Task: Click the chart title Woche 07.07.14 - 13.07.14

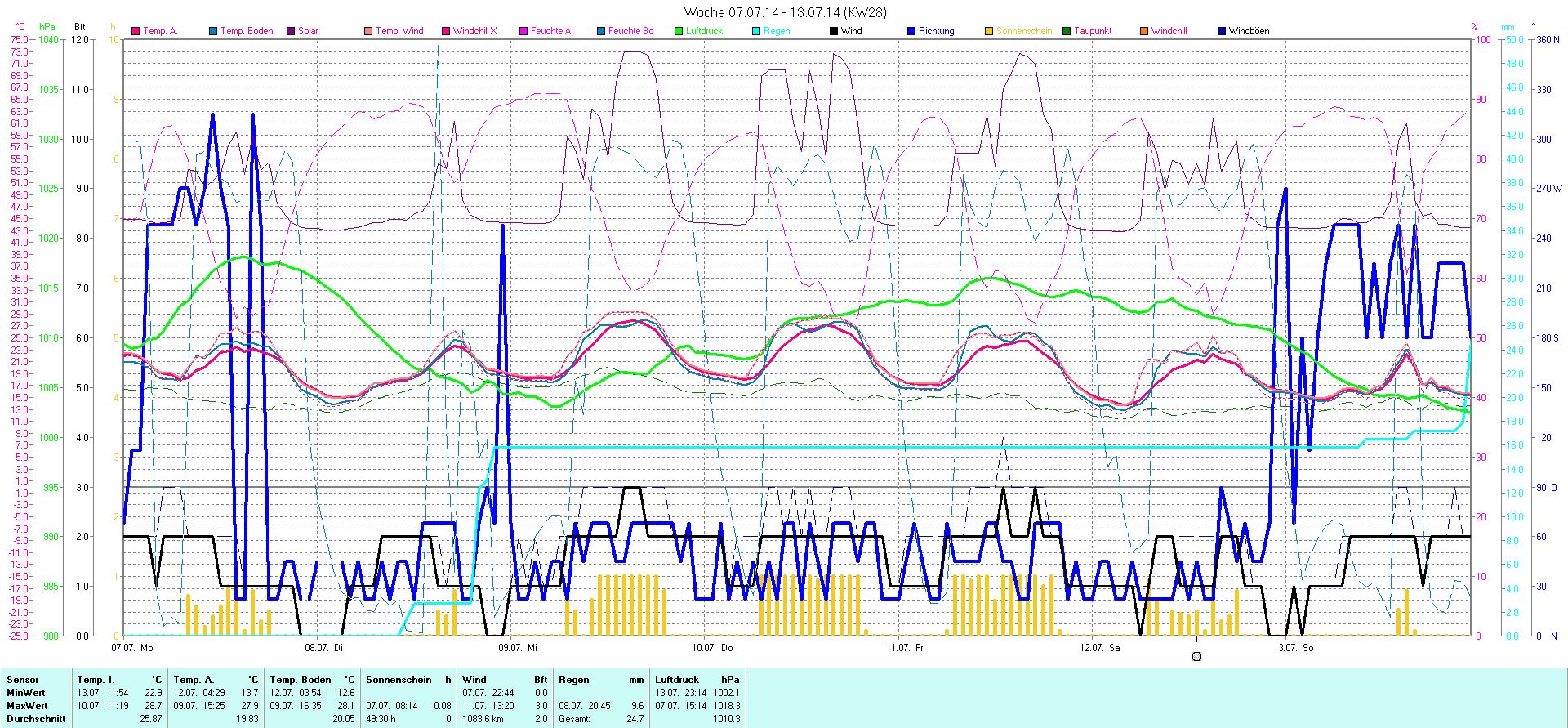Action: coord(784,12)
